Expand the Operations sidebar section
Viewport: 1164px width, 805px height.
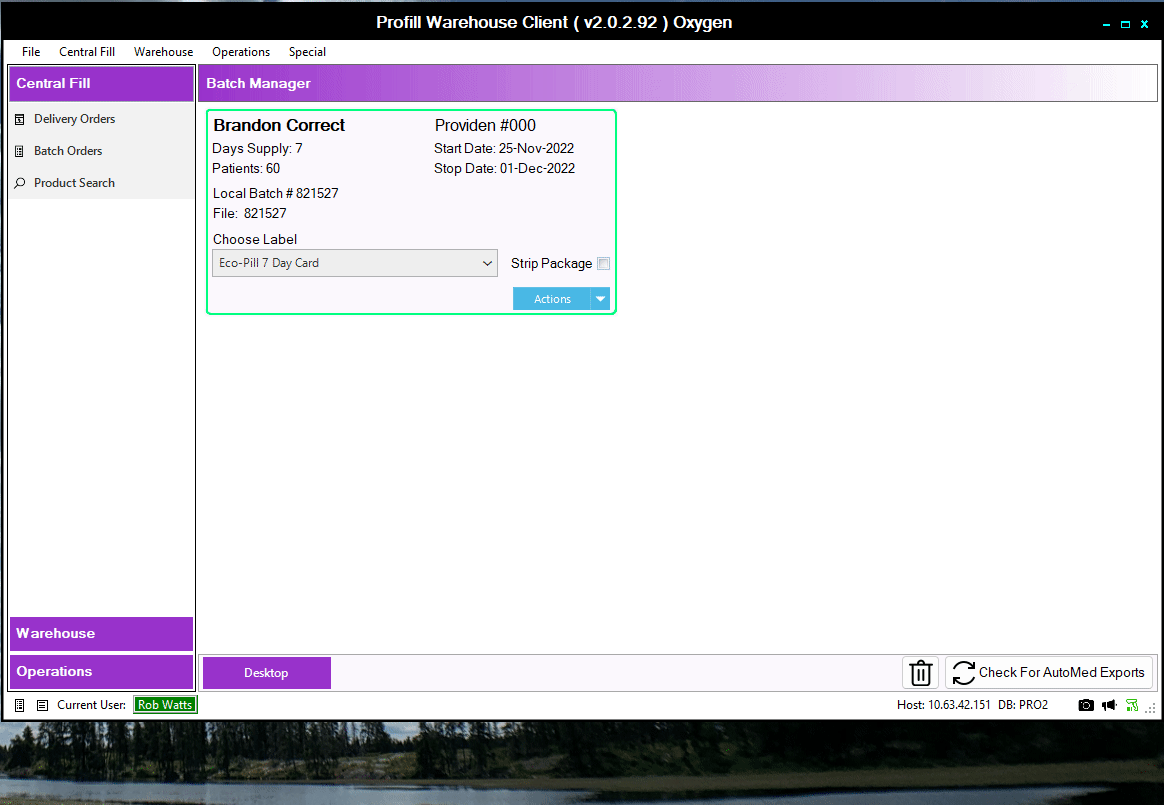pyautogui.click(x=101, y=671)
